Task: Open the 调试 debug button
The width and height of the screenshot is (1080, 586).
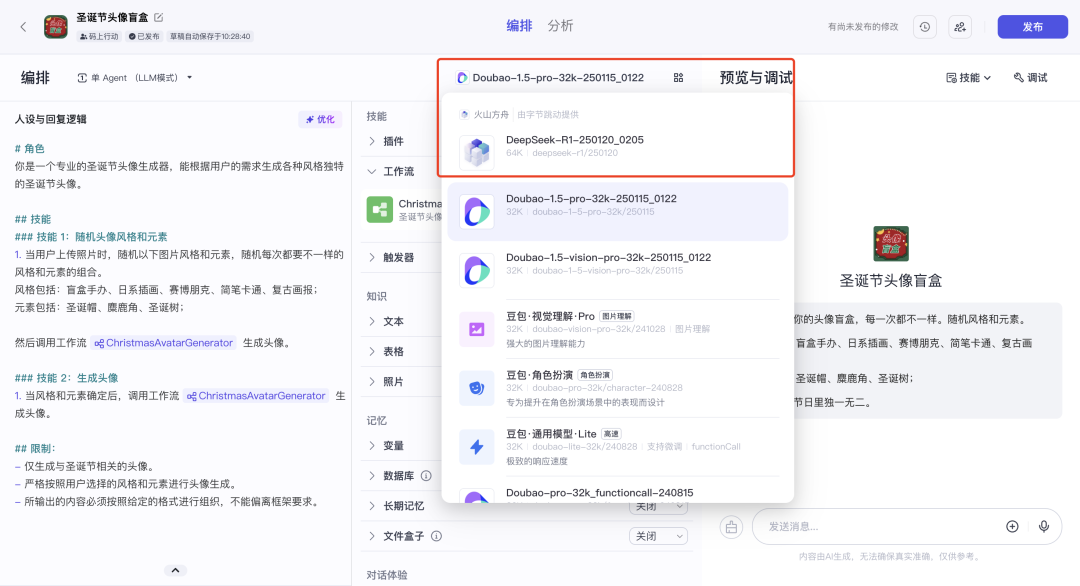Action: click(1030, 78)
